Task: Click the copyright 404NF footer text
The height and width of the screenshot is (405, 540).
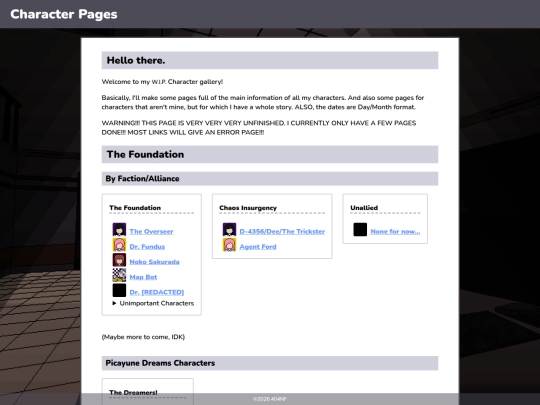Action: coord(270,399)
